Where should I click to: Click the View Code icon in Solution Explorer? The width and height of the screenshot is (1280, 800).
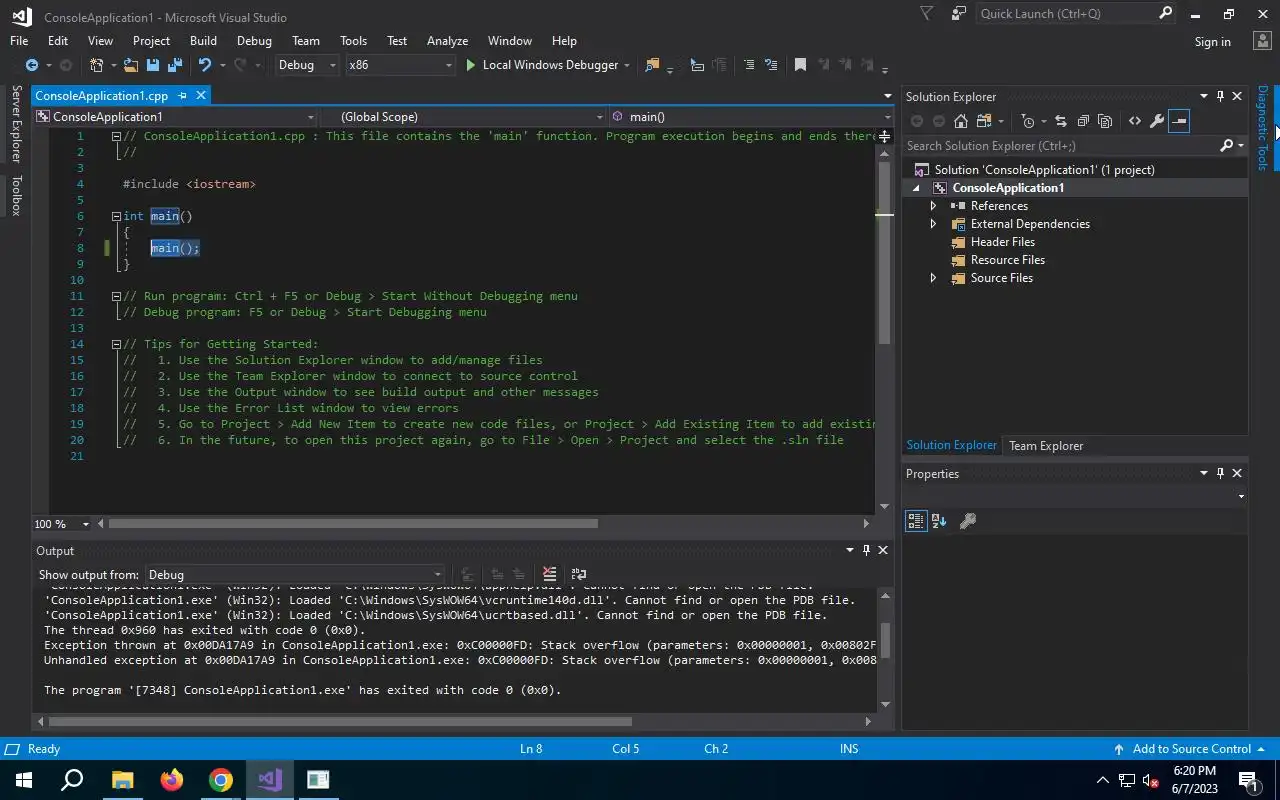click(1135, 121)
